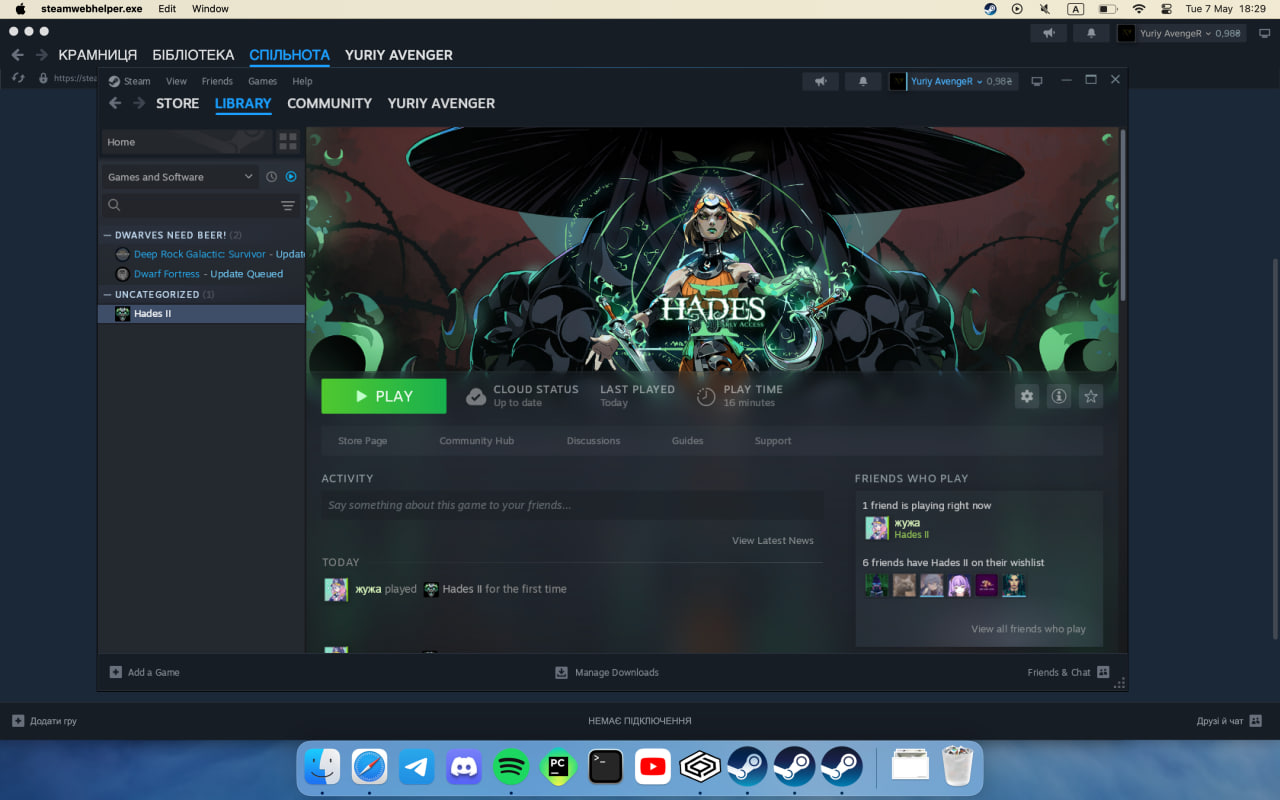This screenshot has height=800, width=1280.
Task: Open announcements megaphone in the front Steam window
Action: [x=820, y=81]
